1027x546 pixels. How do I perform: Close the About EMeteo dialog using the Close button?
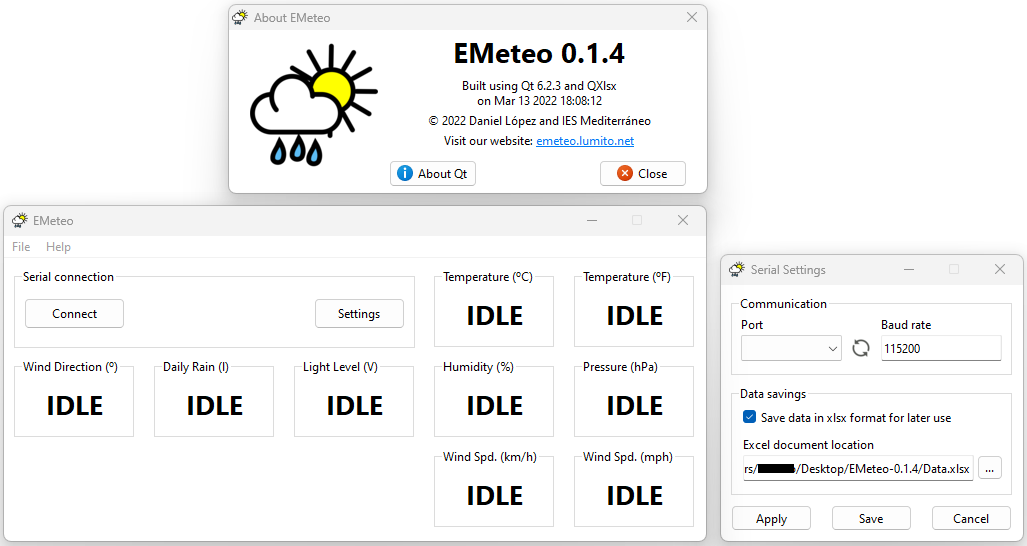pyautogui.click(x=643, y=173)
